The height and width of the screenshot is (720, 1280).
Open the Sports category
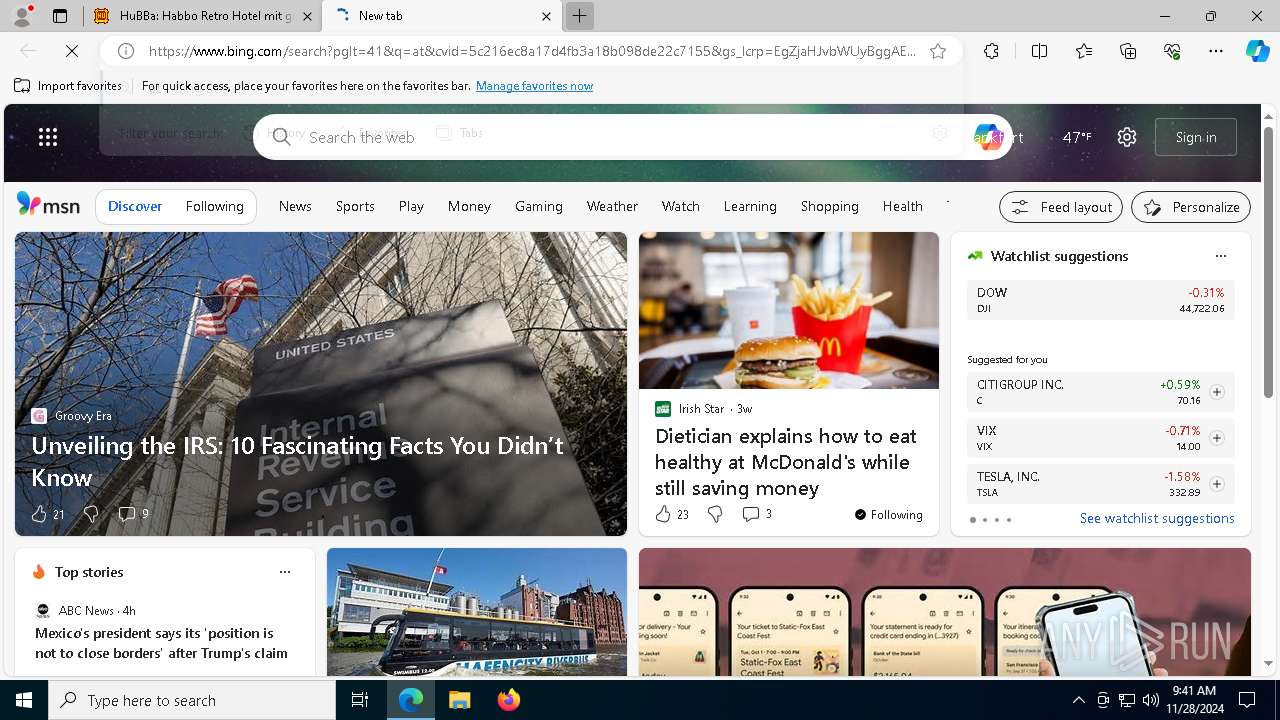(x=355, y=206)
